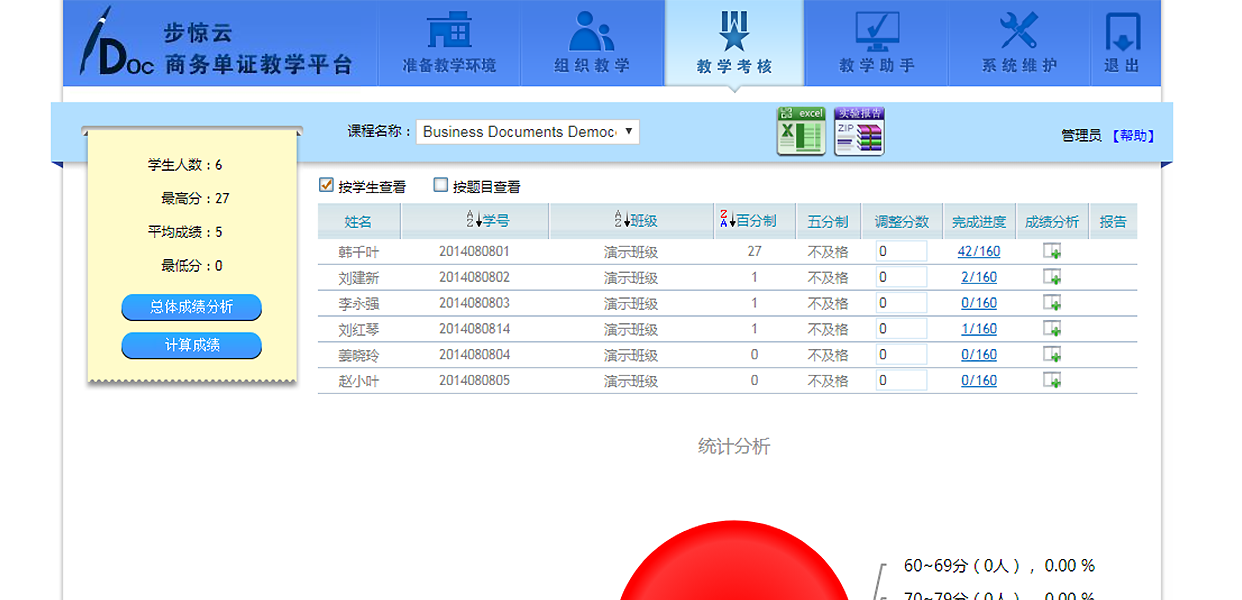Select student name 刘建新

359,278
